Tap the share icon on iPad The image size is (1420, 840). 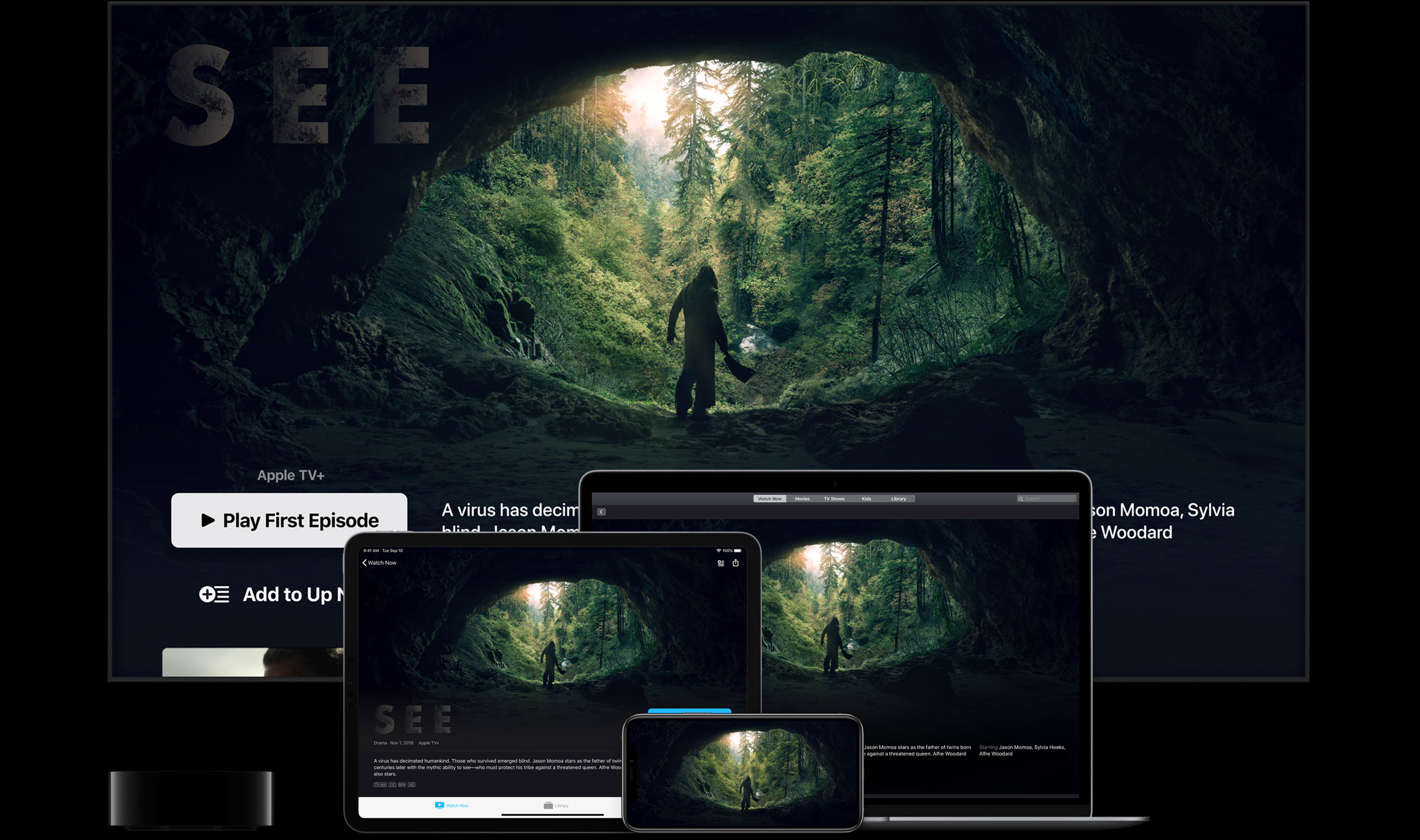735,562
